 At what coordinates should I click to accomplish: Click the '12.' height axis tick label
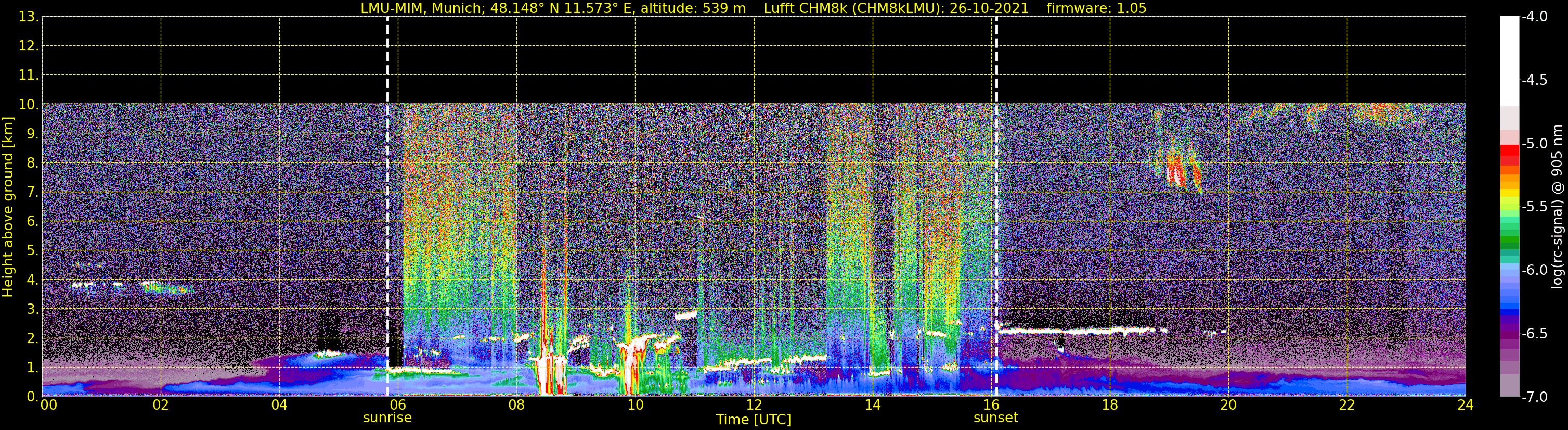click(x=29, y=46)
